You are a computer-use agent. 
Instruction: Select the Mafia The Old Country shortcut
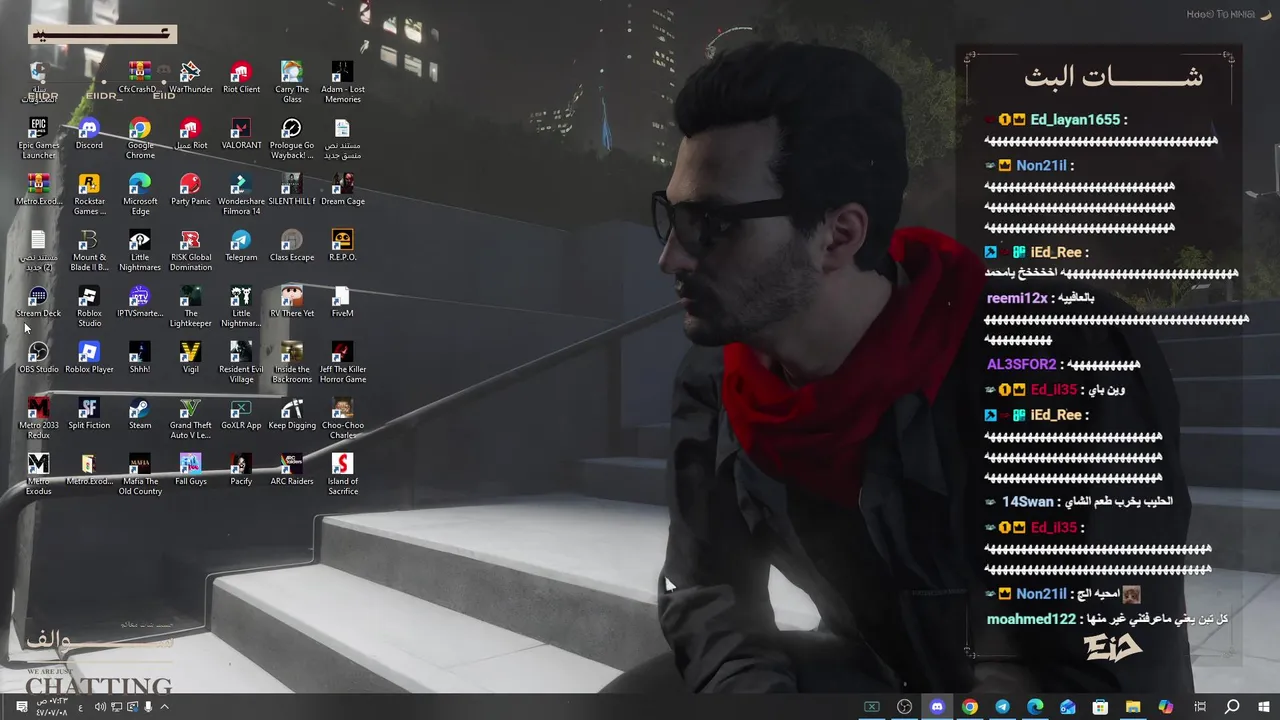pos(140,474)
